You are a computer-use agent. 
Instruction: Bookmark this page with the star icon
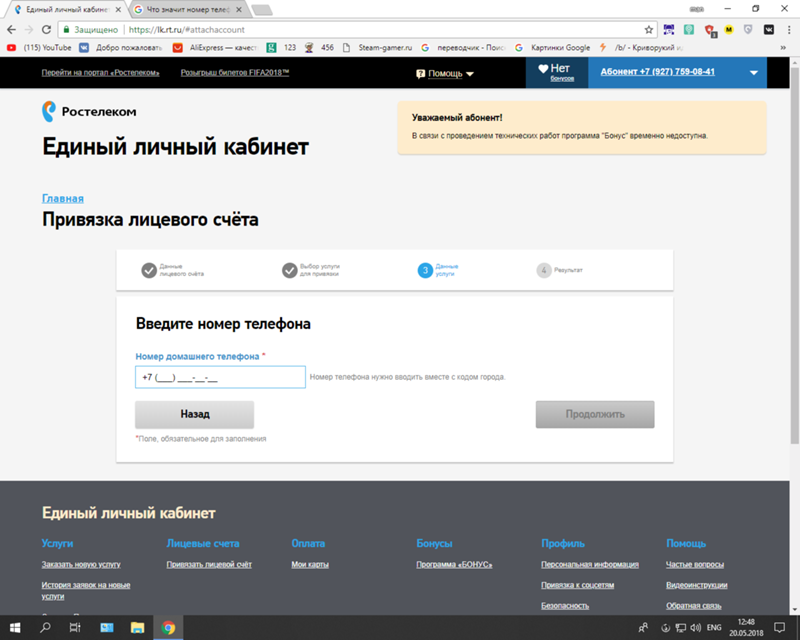(x=649, y=30)
